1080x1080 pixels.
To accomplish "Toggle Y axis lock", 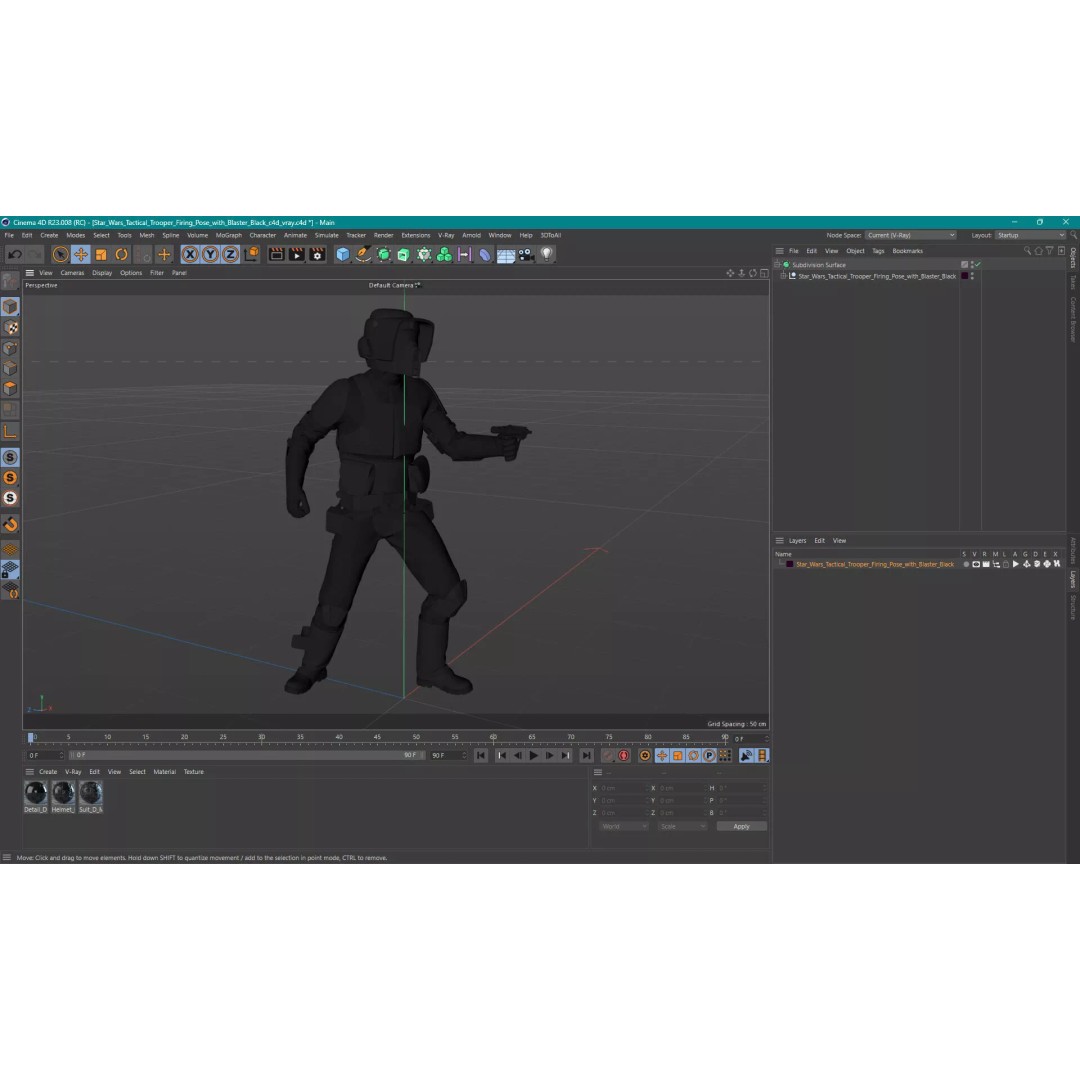I will [x=210, y=254].
